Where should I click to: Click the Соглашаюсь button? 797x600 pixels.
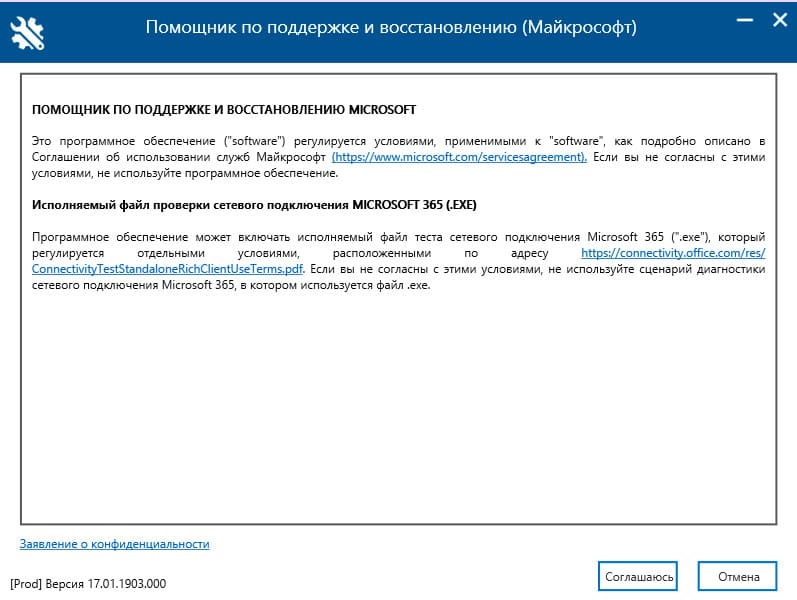[x=638, y=577]
